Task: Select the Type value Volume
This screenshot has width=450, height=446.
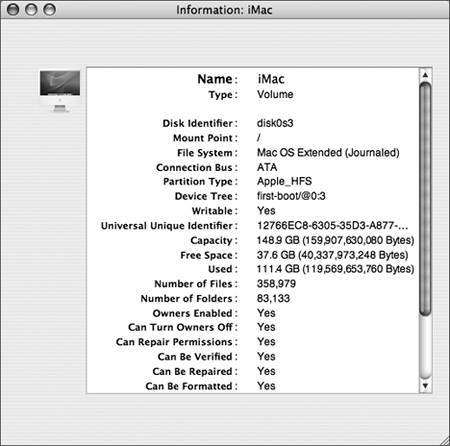Action: click(x=275, y=94)
